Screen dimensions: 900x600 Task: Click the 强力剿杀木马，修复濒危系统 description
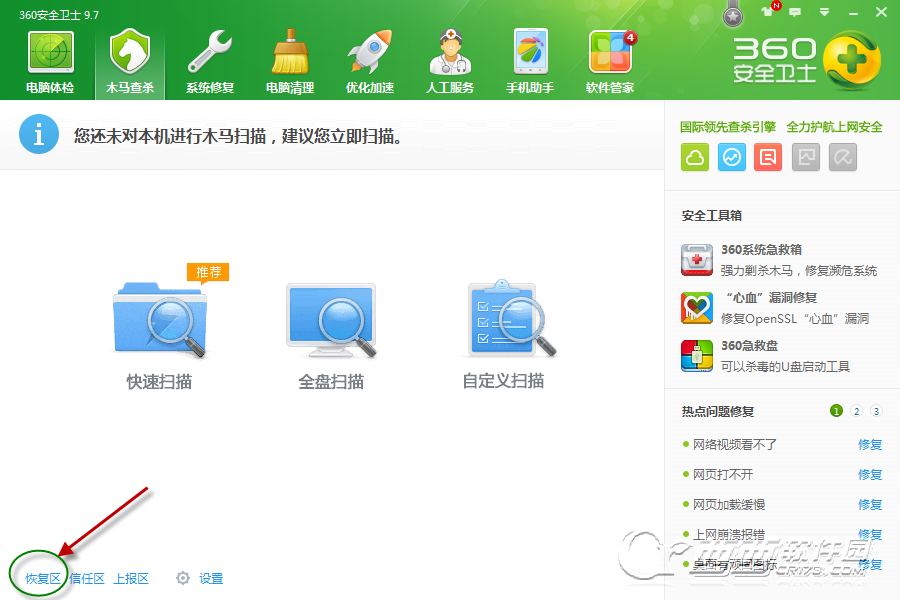click(798, 270)
